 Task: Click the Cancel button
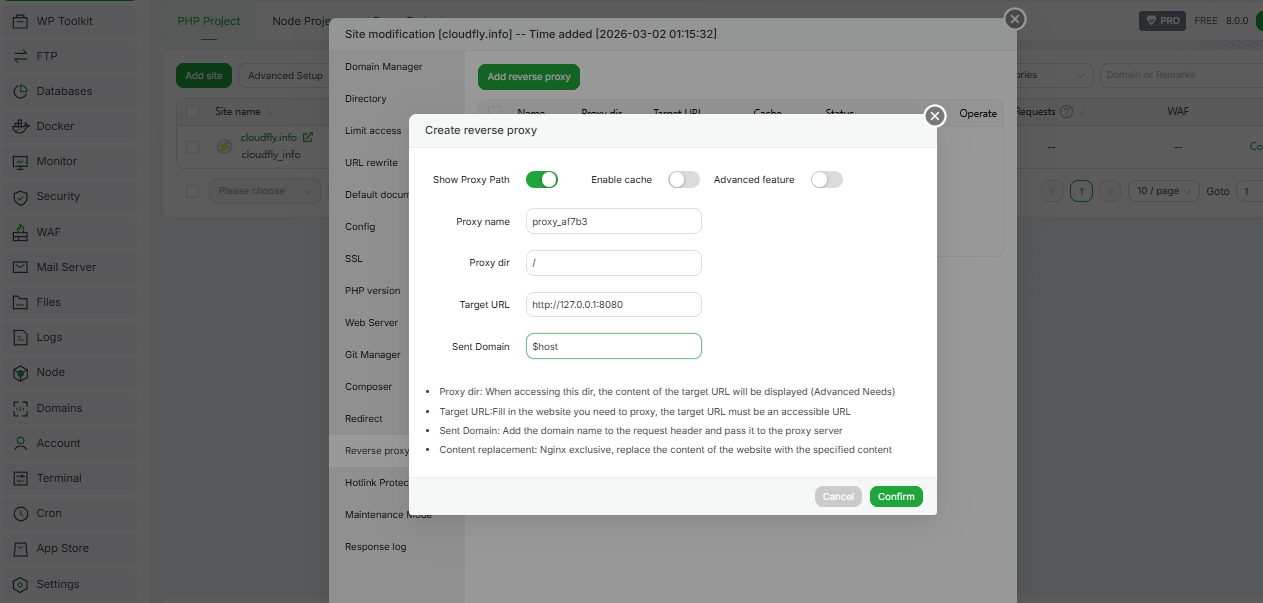[x=838, y=497]
